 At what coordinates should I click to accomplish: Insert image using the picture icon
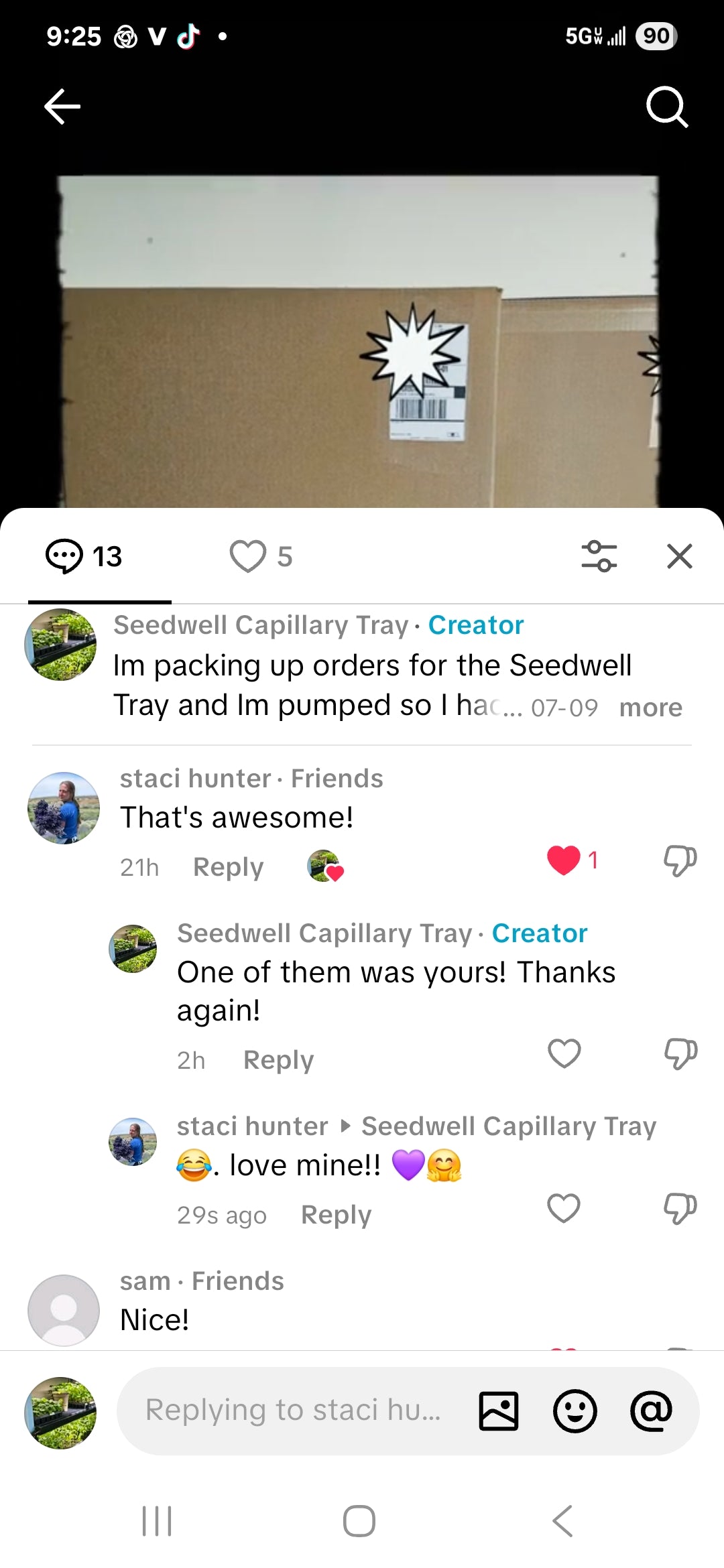click(498, 1411)
